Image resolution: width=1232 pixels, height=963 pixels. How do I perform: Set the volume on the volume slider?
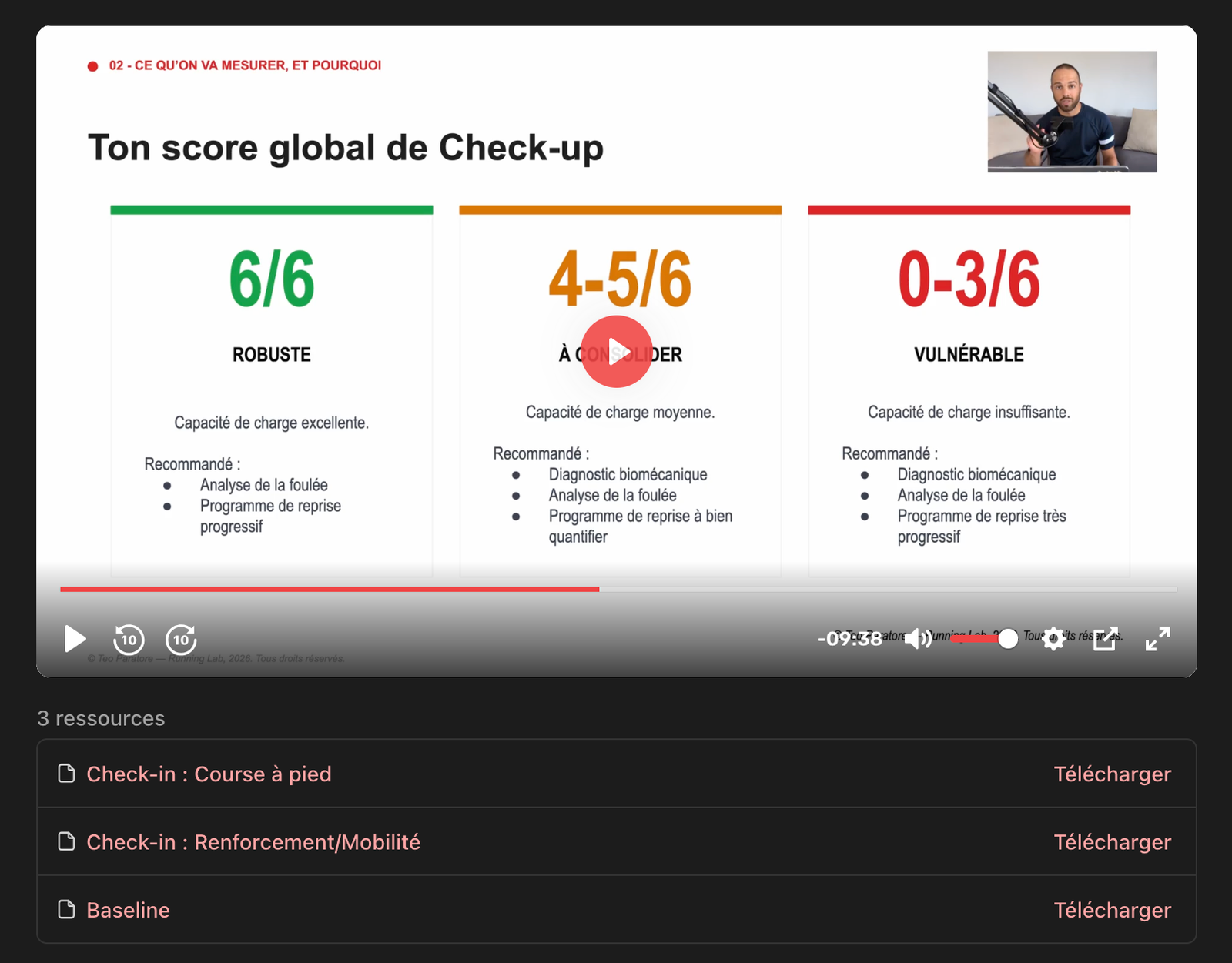click(983, 639)
